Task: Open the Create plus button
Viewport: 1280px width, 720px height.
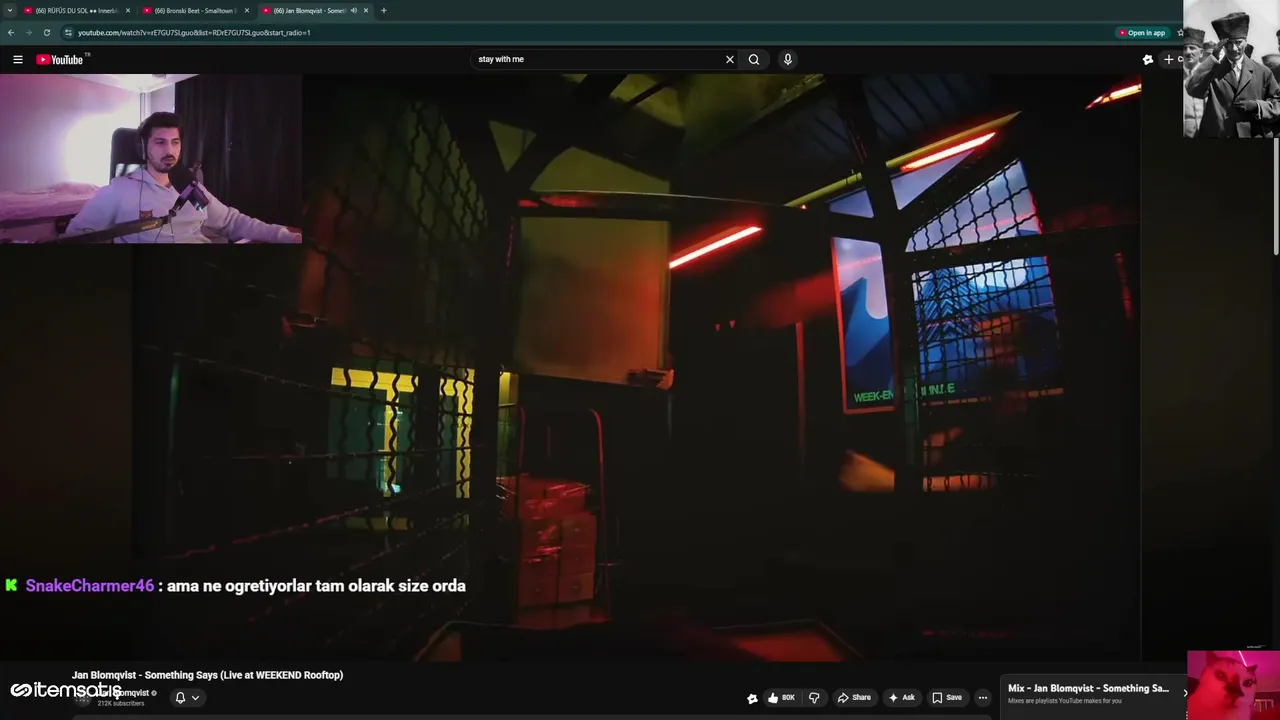Action: click(x=1172, y=59)
